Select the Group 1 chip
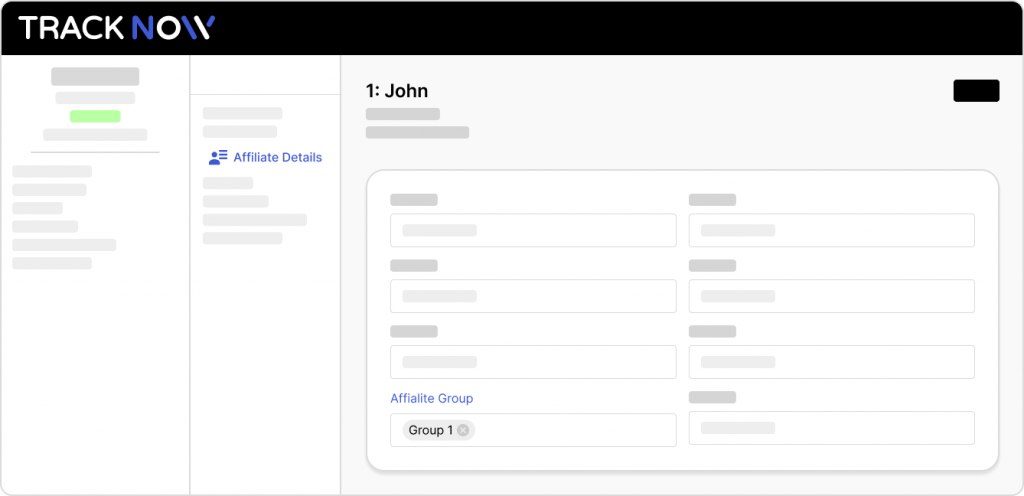This screenshot has width=1024, height=496. (x=439, y=430)
